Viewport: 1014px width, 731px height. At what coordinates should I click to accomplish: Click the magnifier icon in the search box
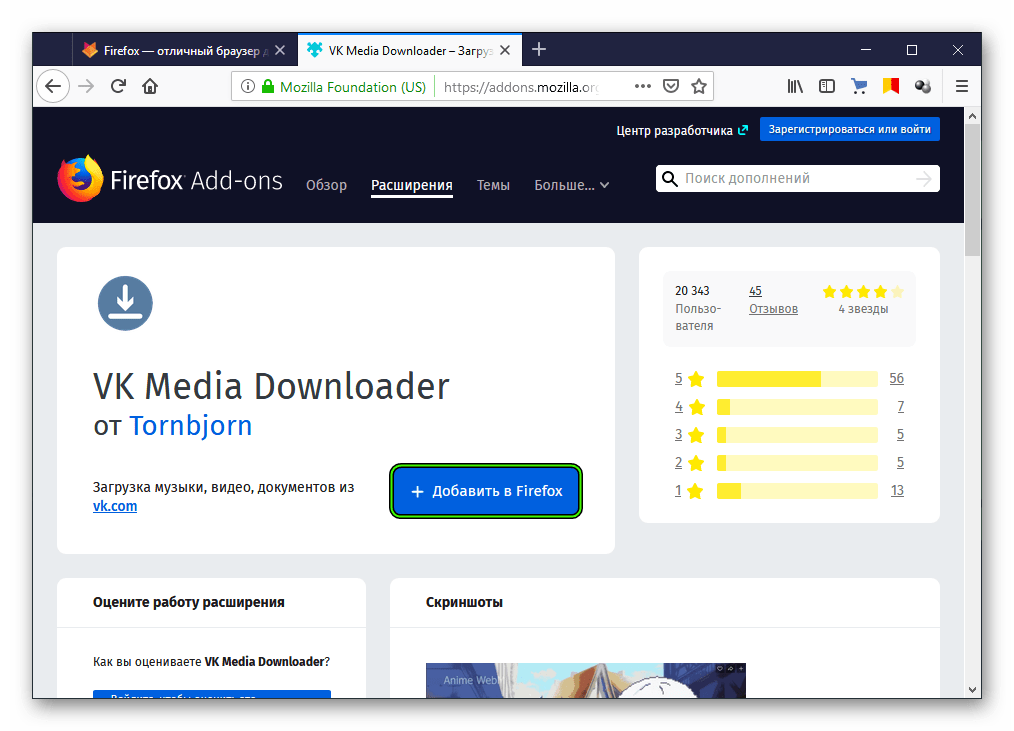coord(670,179)
